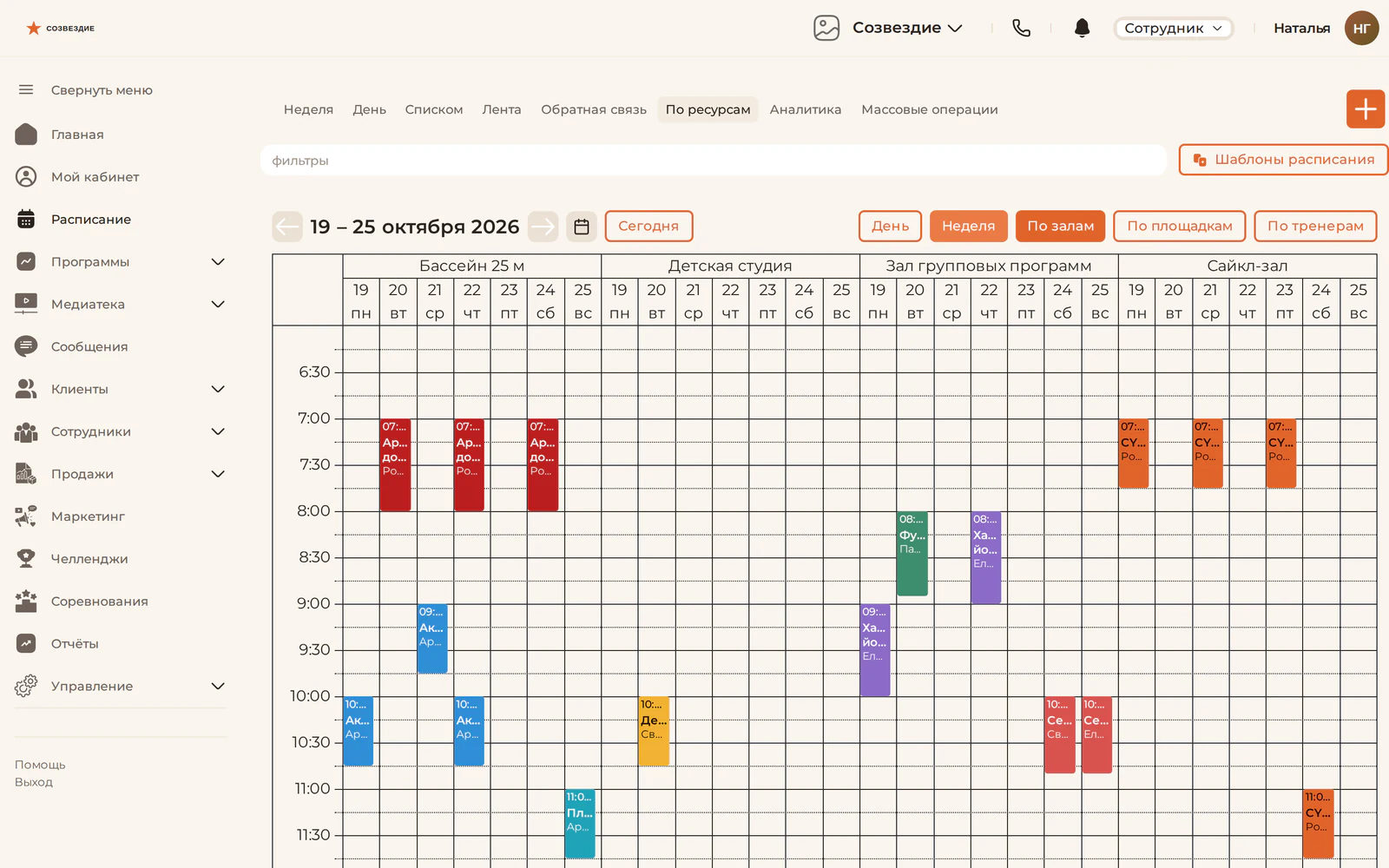Click the Сегодня button
This screenshot has height=868, width=1389.
pyautogui.click(x=648, y=226)
